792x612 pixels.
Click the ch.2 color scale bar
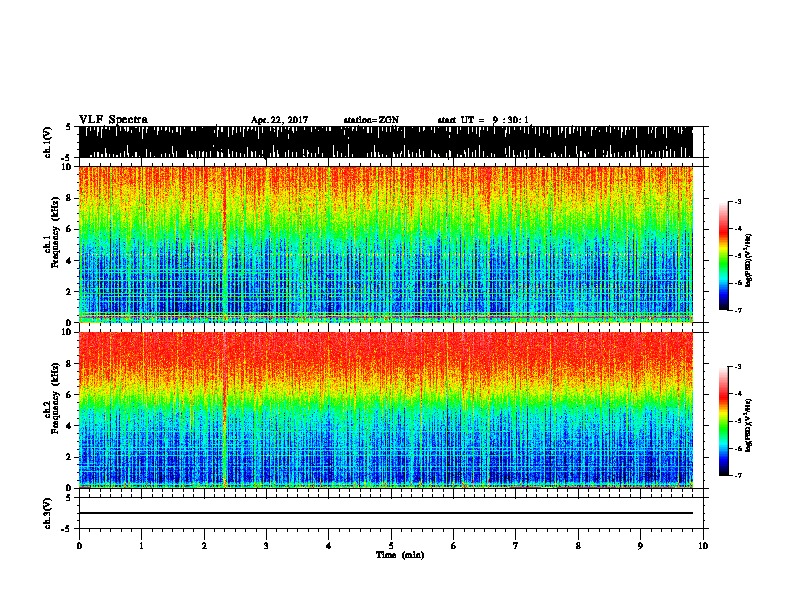coord(724,421)
